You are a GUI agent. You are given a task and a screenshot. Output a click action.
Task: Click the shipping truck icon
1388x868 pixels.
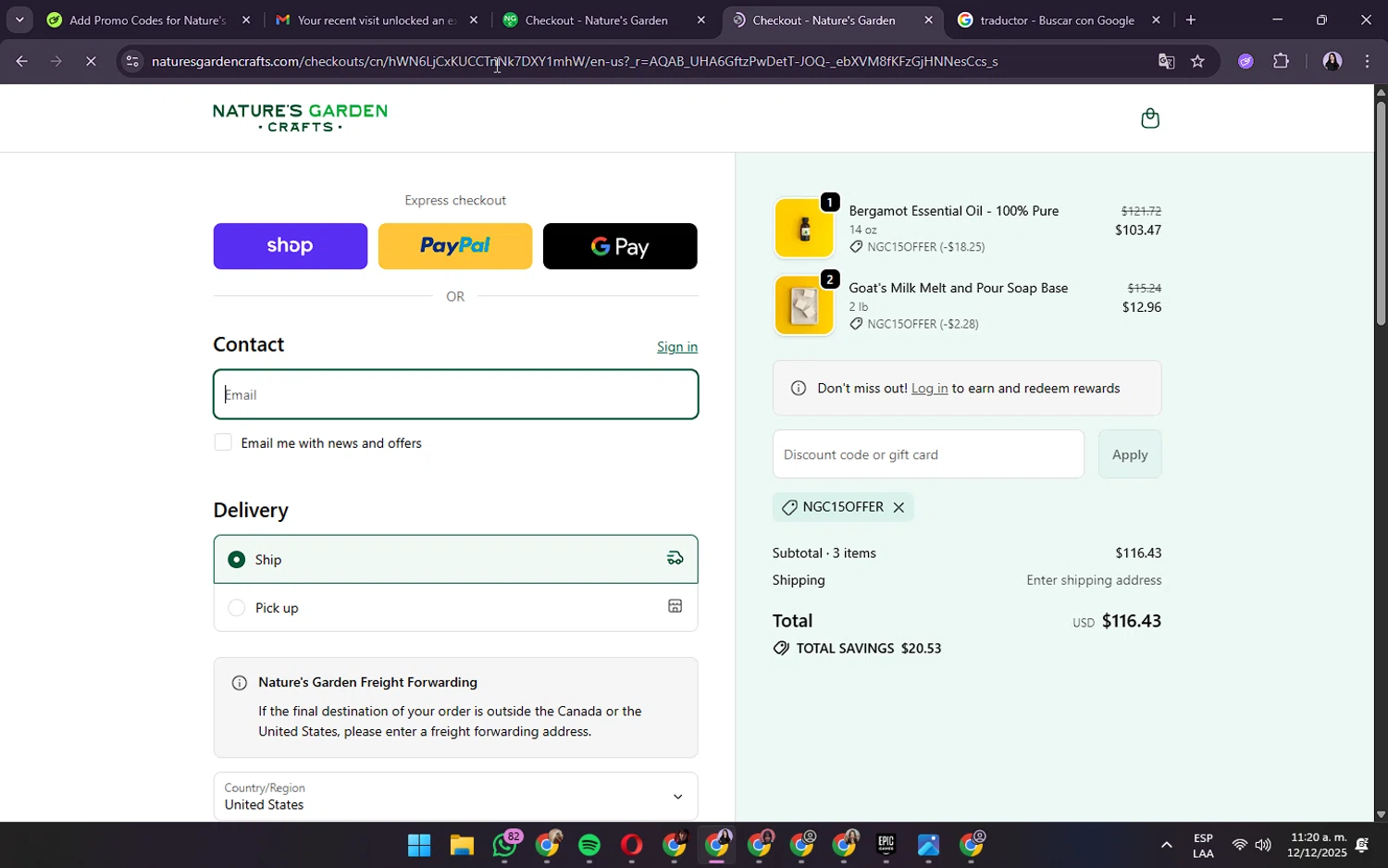point(675,558)
